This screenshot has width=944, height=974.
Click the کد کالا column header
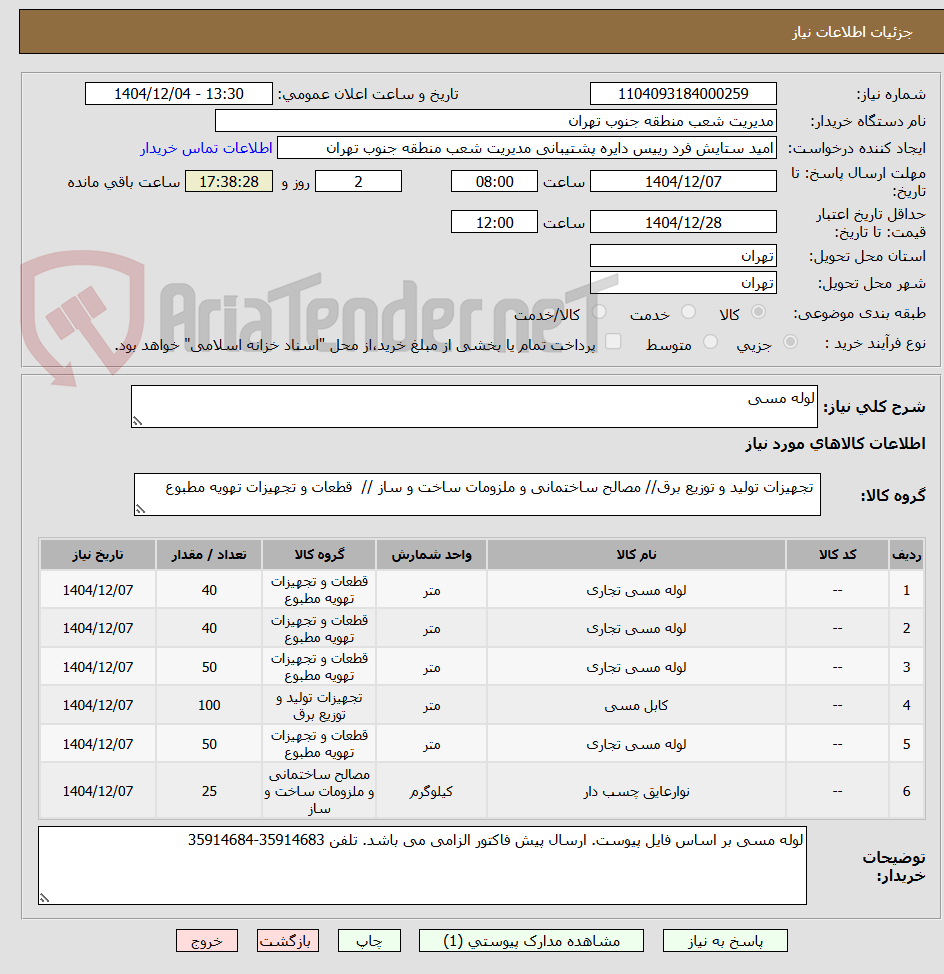tap(837, 555)
